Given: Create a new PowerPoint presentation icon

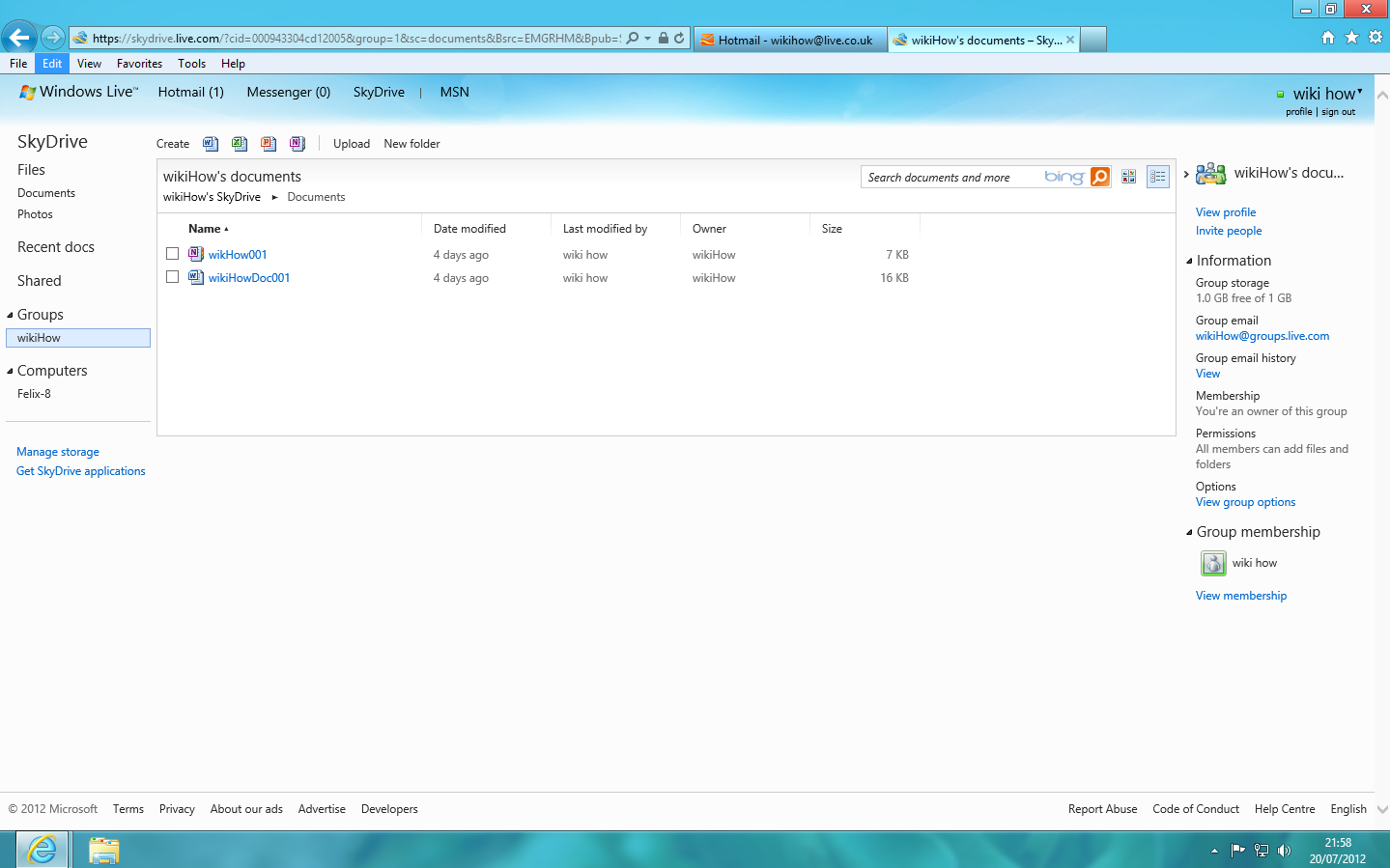Looking at the screenshot, I should [269, 144].
